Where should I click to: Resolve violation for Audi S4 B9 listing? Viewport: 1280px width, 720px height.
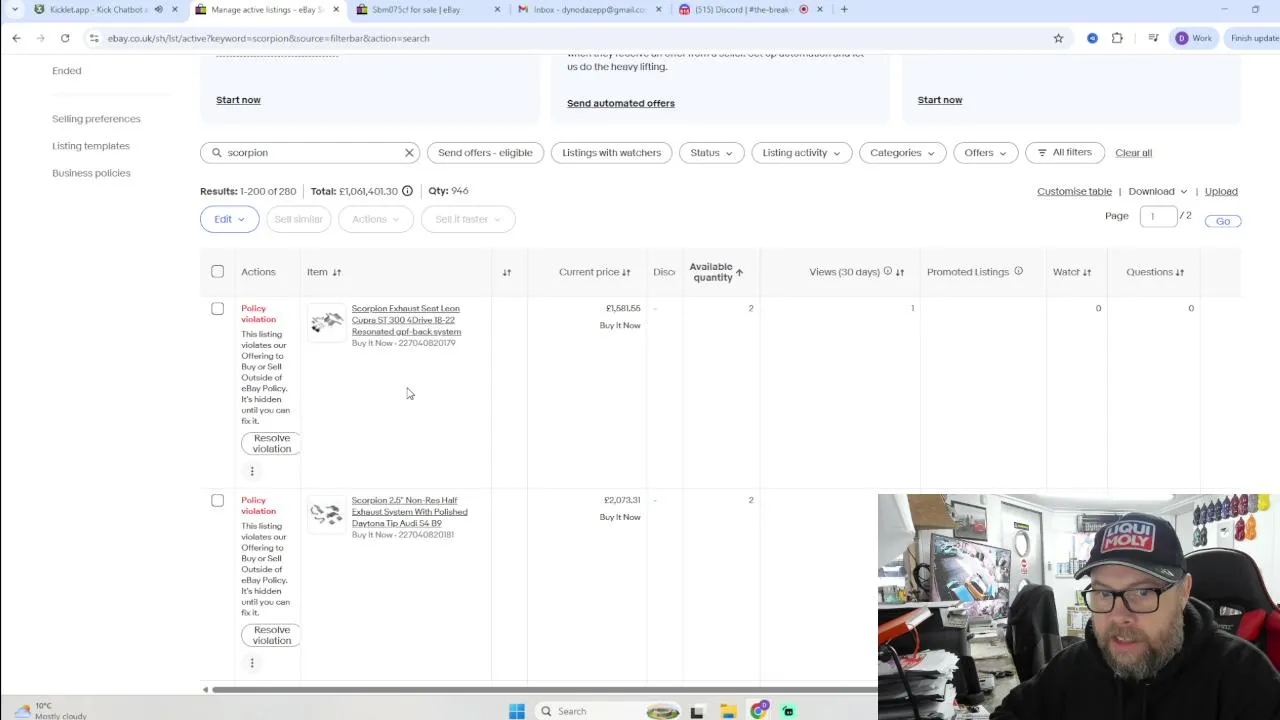coord(272,635)
